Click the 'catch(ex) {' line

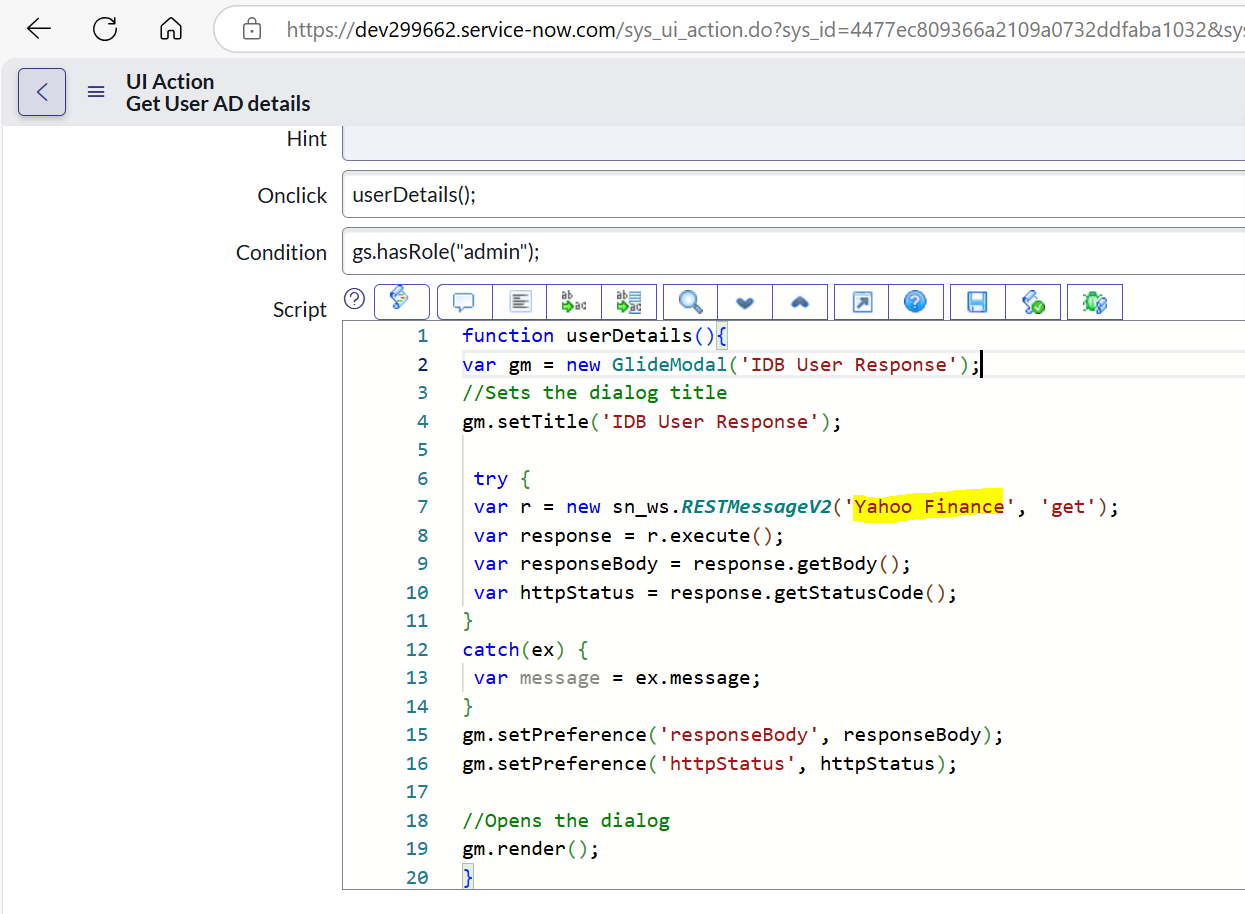coord(525,650)
